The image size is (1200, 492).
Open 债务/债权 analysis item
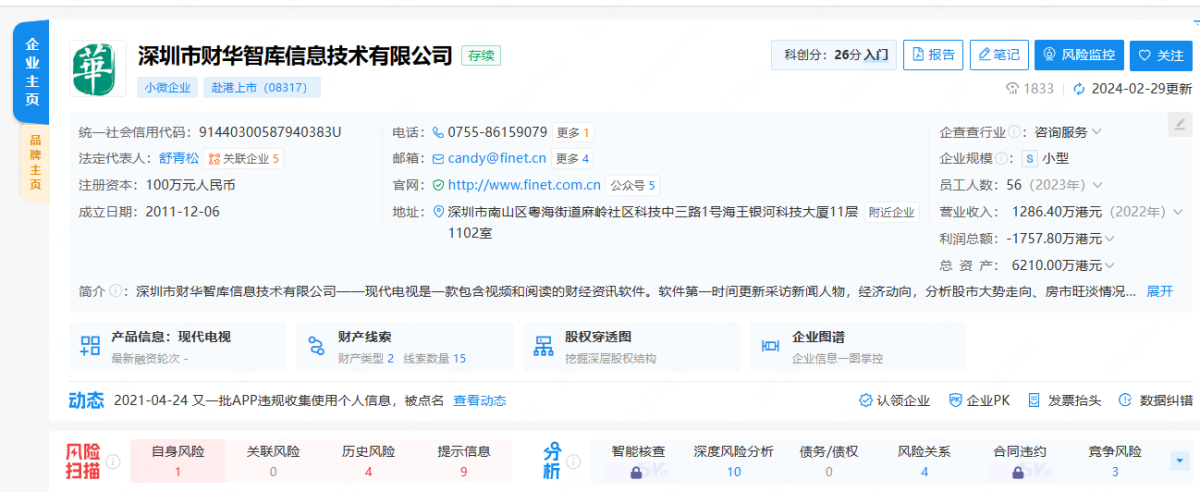(x=829, y=461)
